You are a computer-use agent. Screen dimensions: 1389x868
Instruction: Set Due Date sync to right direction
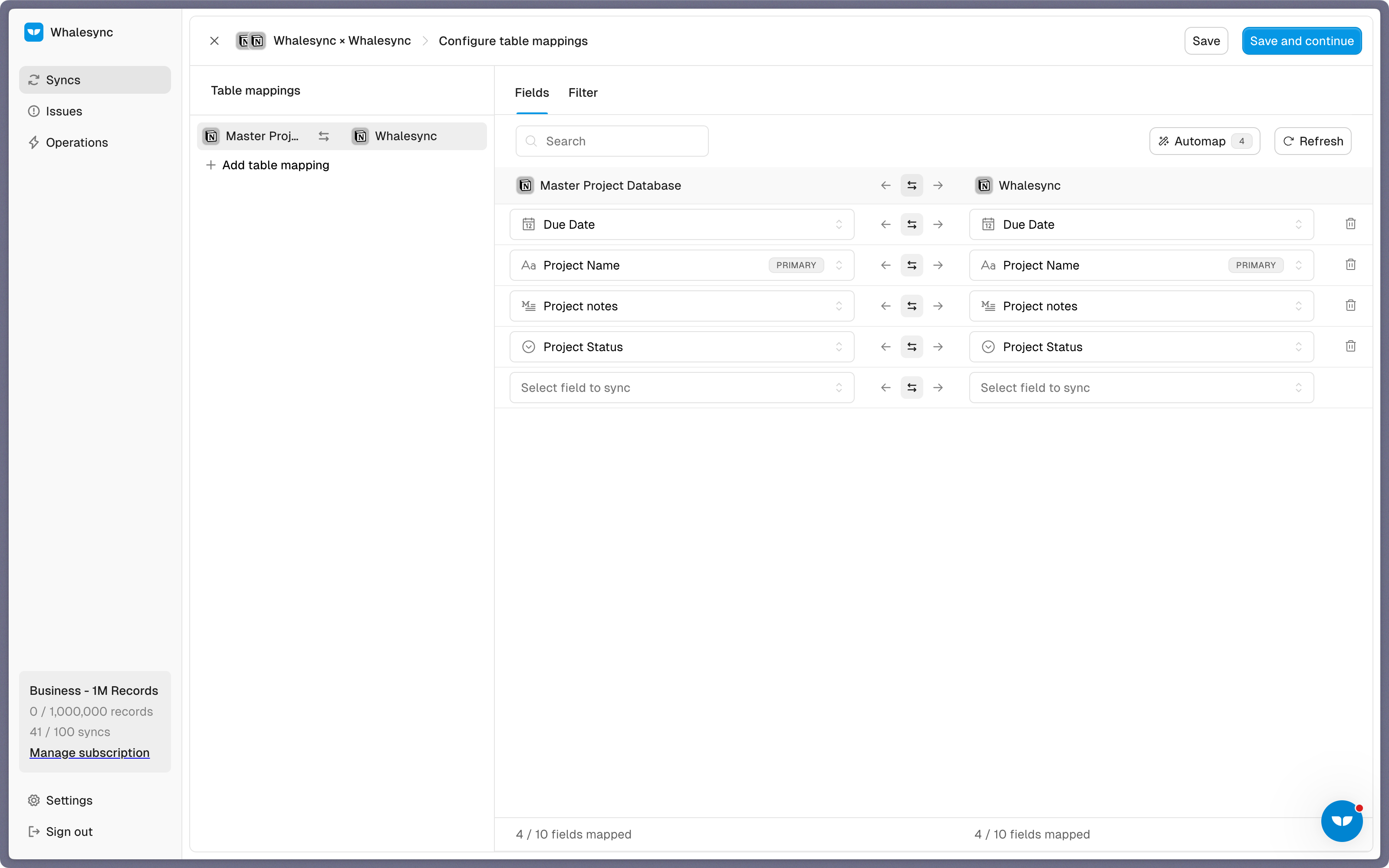click(x=938, y=224)
